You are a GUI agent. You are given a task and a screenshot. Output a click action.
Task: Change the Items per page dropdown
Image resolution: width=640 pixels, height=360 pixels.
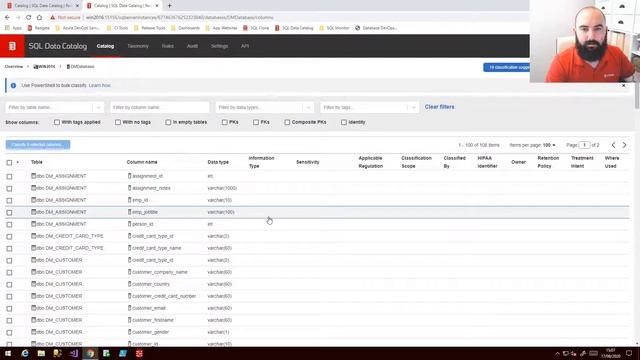point(549,145)
